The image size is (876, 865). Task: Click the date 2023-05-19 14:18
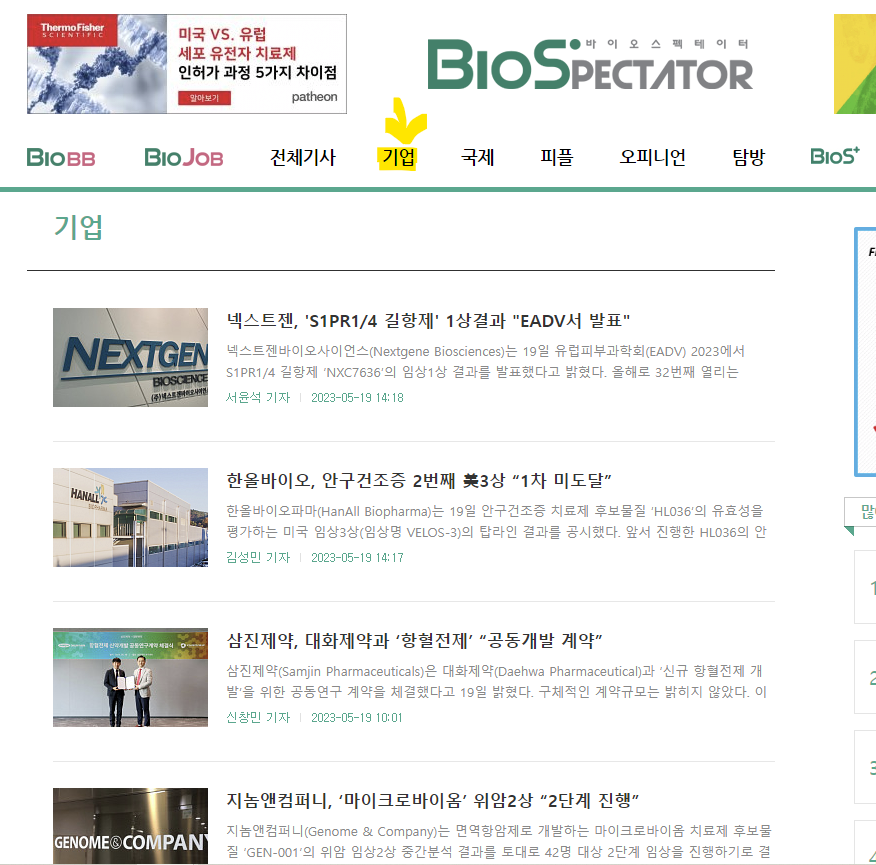coord(357,397)
